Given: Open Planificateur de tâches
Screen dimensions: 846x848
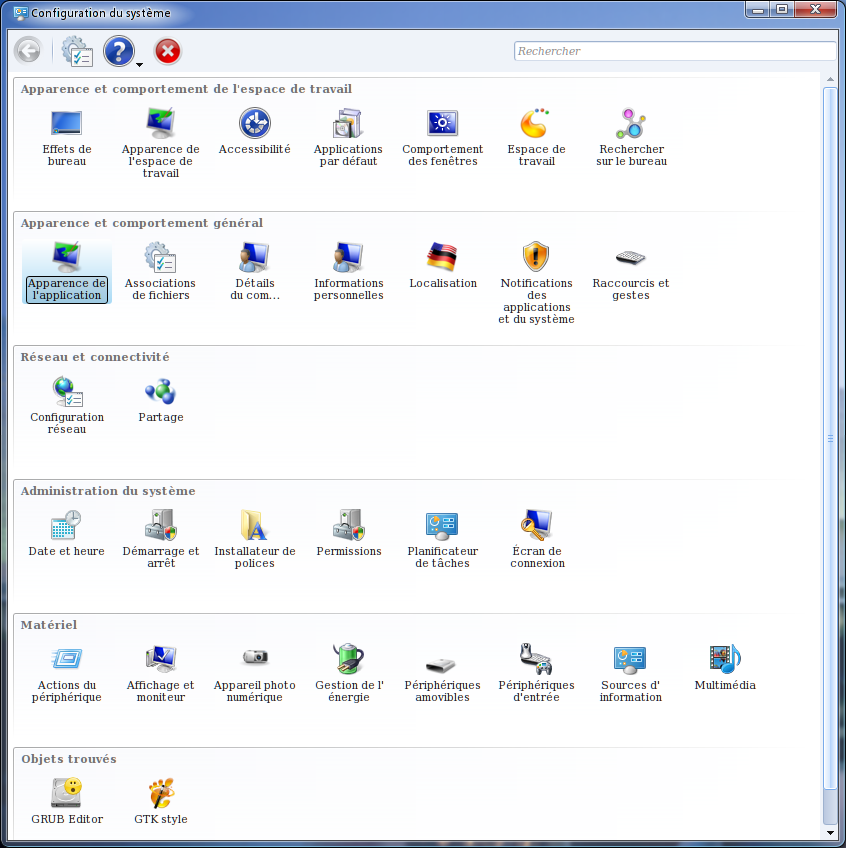Looking at the screenshot, I should point(442,540).
